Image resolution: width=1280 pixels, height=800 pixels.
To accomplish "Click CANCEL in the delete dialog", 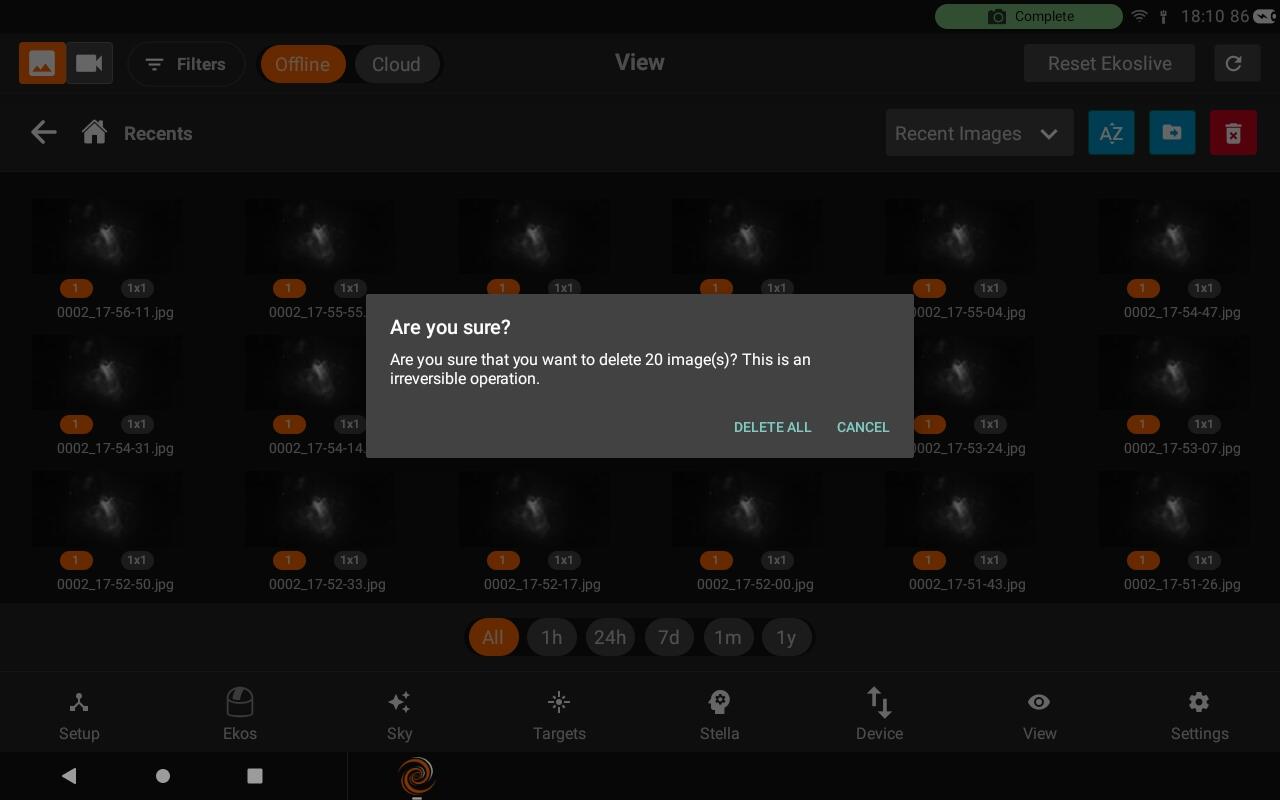I will tap(863, 427).
